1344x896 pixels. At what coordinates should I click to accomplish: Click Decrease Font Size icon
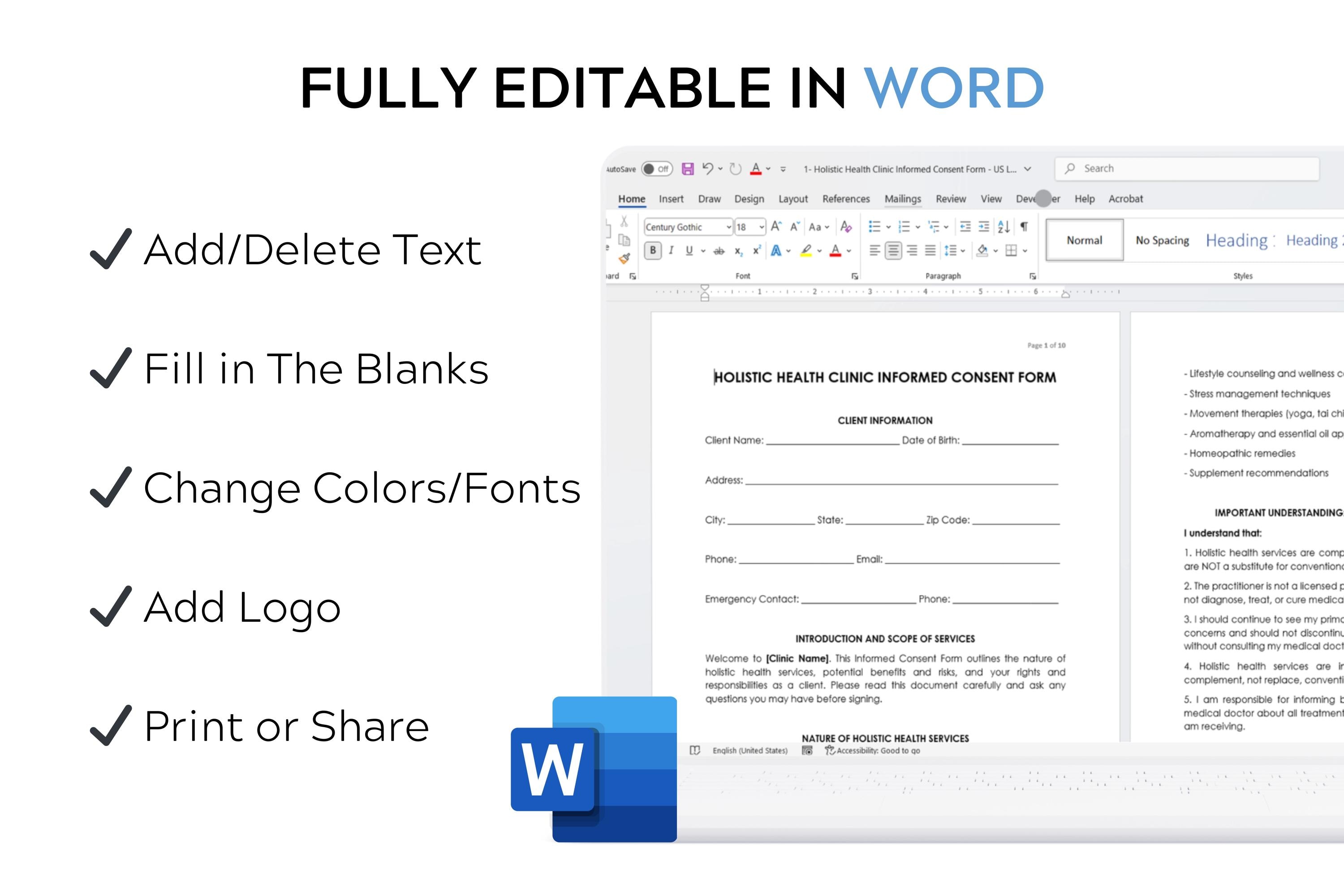point(795,227)
